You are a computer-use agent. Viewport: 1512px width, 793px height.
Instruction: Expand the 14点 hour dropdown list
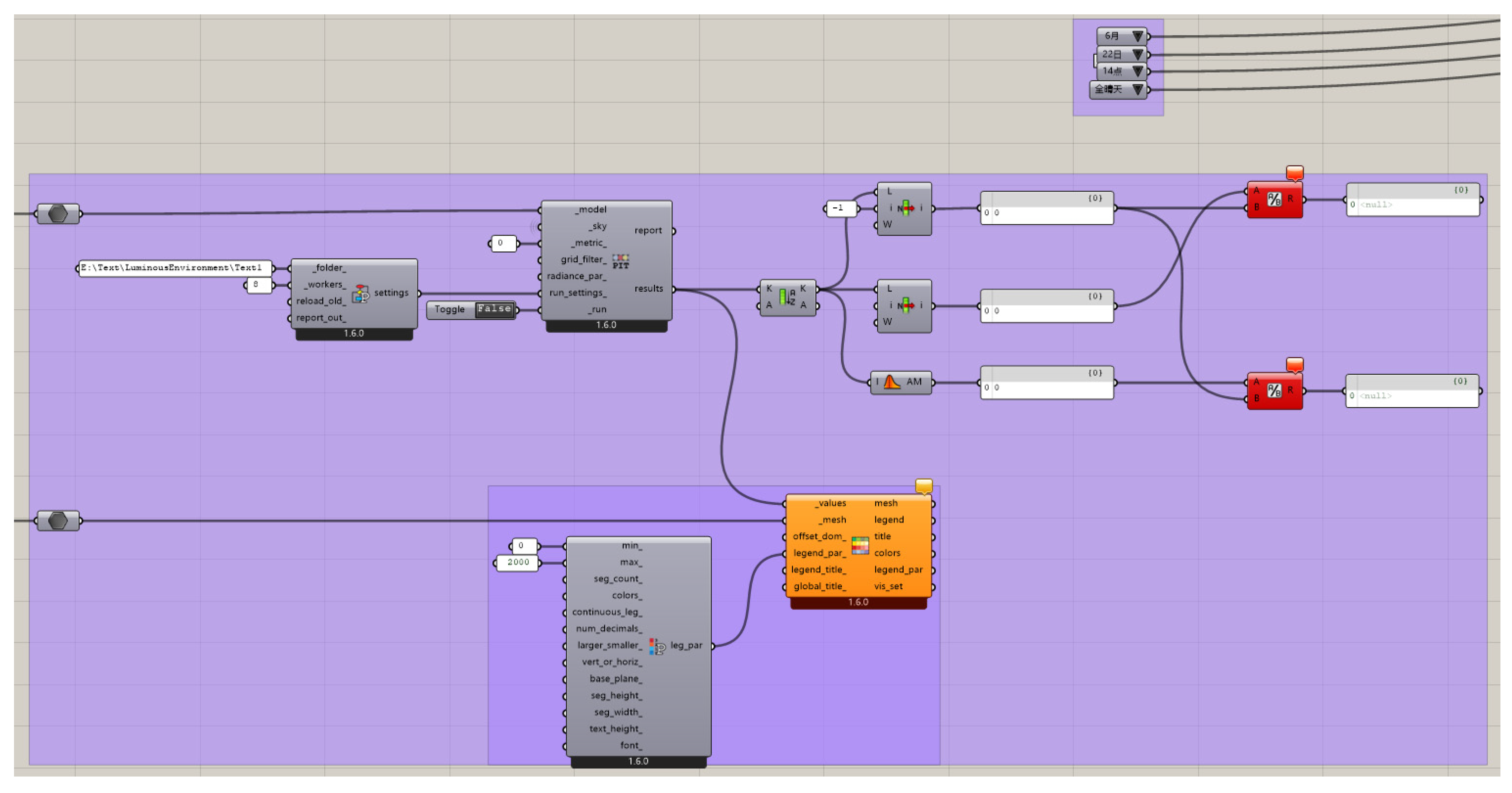(x=1138, y=71)
